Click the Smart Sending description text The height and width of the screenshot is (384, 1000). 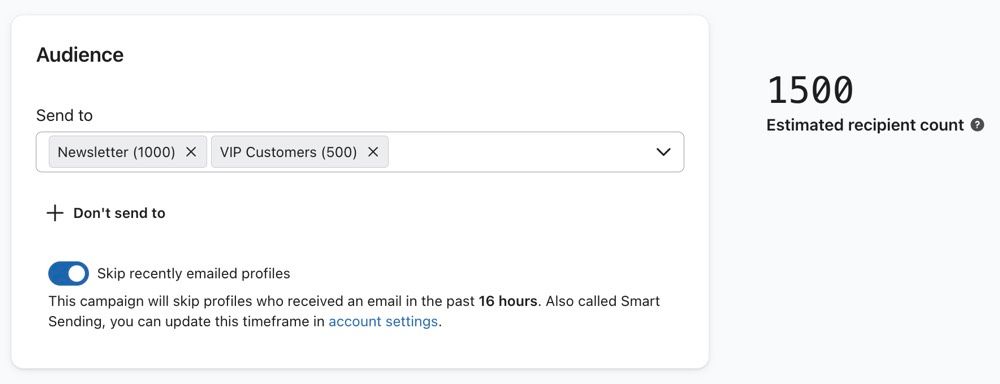click(x=354, y=311)
